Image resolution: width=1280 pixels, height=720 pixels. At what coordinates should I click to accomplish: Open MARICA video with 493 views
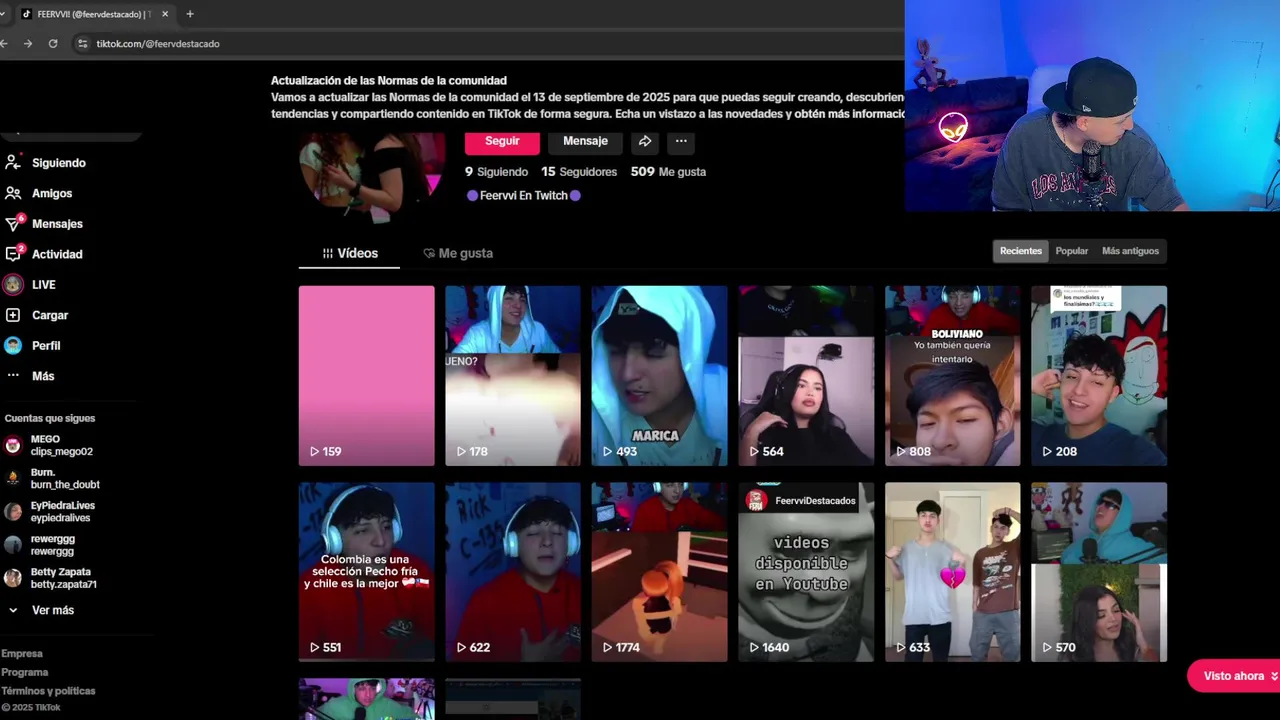point(660,376)
